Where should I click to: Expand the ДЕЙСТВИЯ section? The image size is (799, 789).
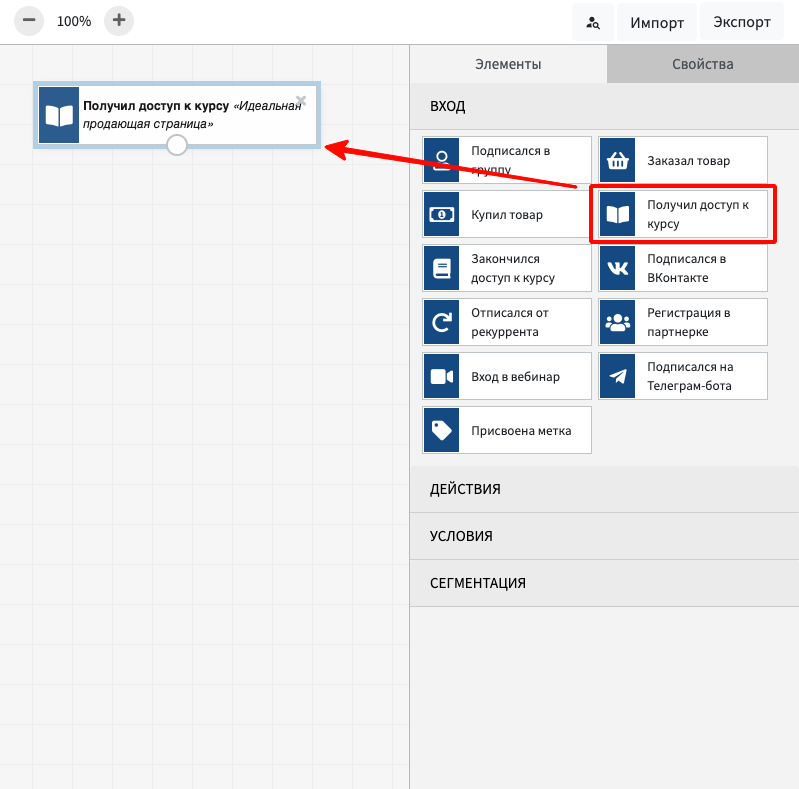[604, 489]
